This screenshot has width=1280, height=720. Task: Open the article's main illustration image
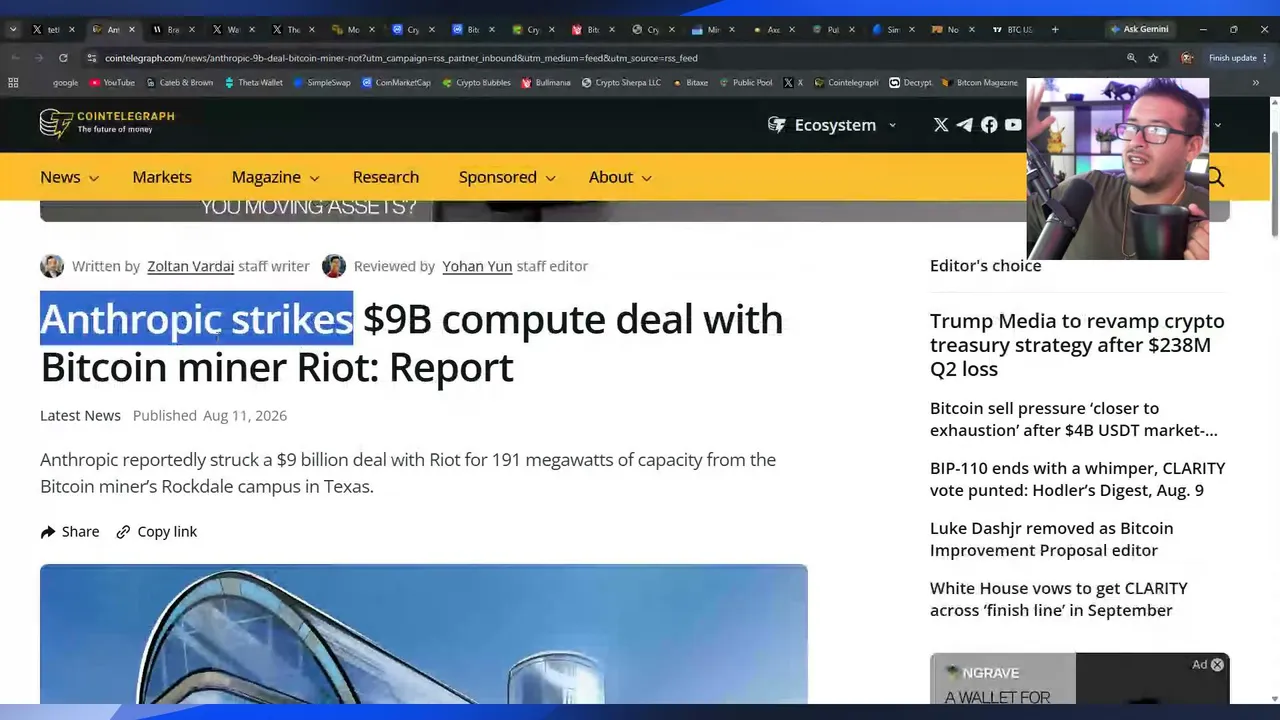[x=424, y=634]
